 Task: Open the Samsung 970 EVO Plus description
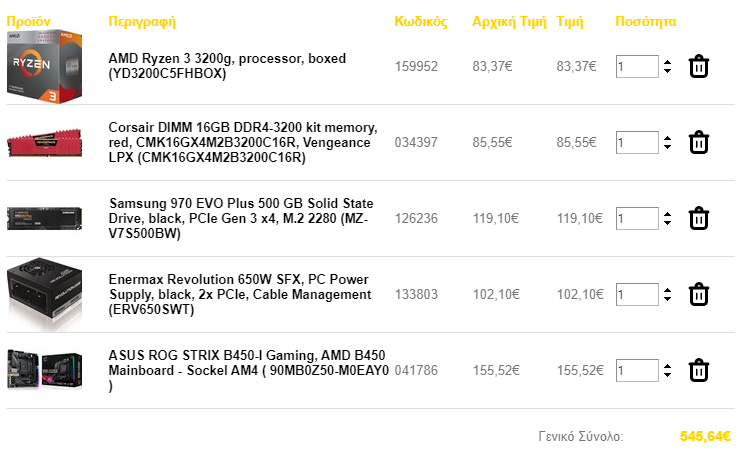coord(241,218)
